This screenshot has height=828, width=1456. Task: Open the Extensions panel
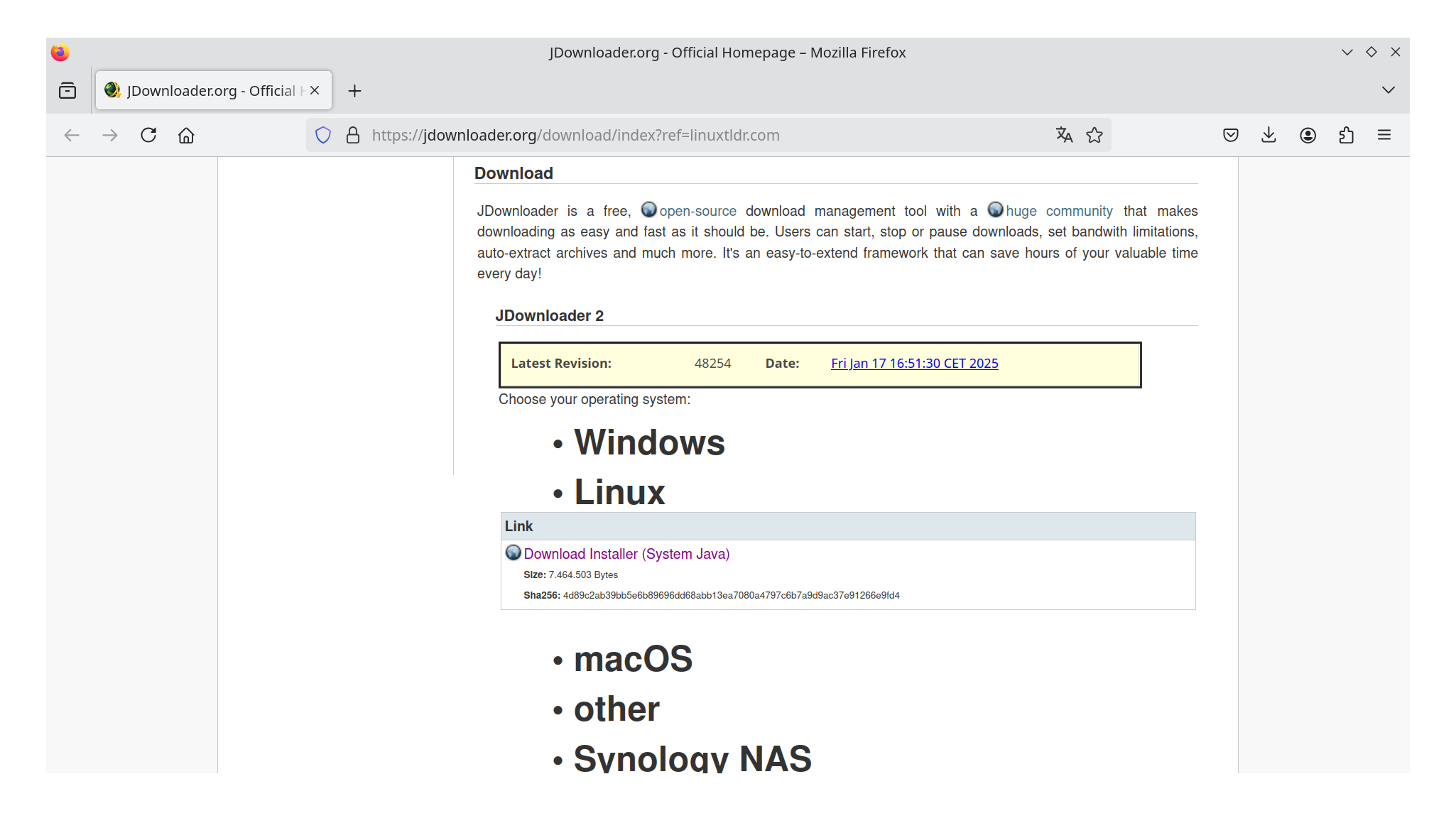[1346, 135]
